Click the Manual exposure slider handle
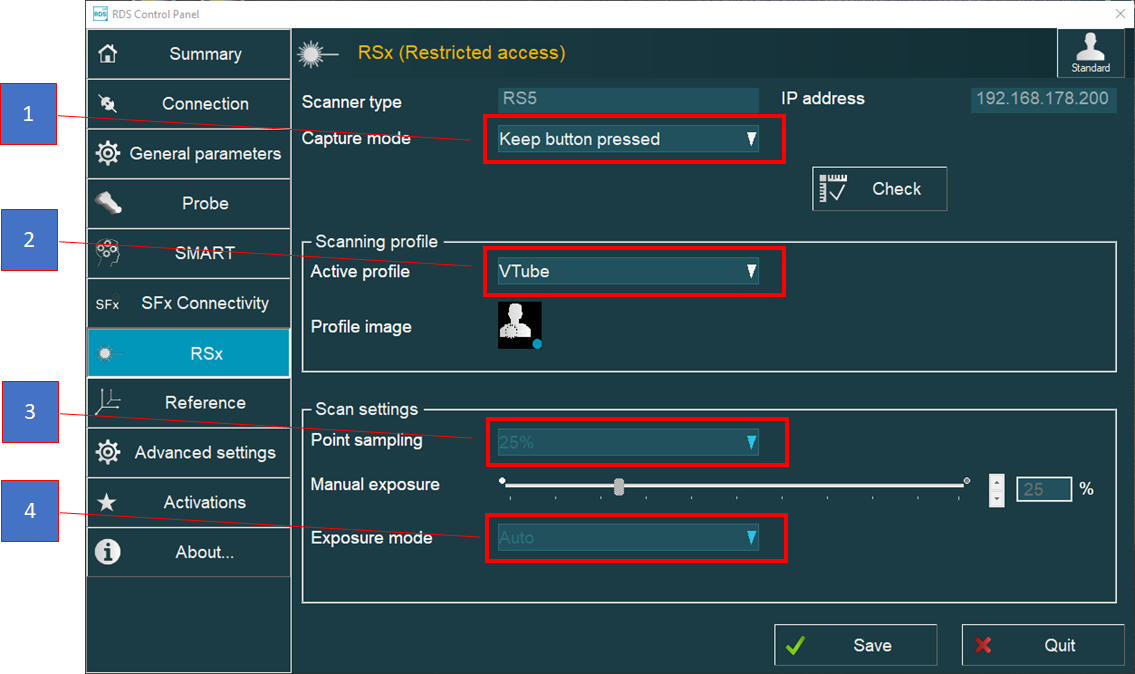Viewport: 1135px width, 674px height. 618,487
